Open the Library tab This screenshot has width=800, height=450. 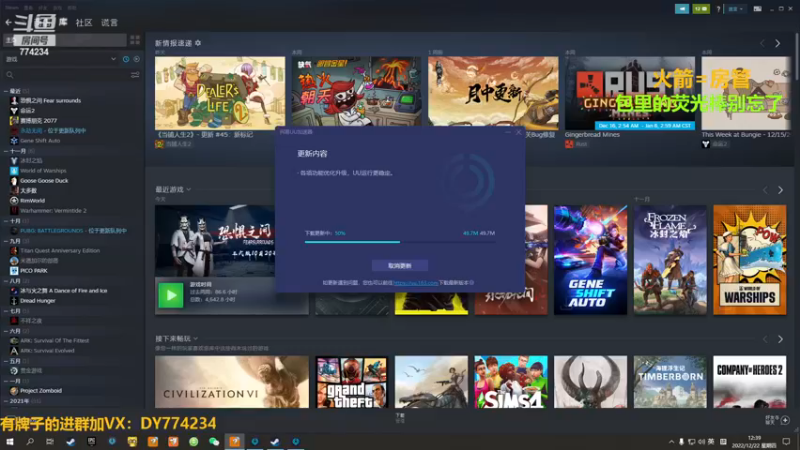[x=63, y=22]
